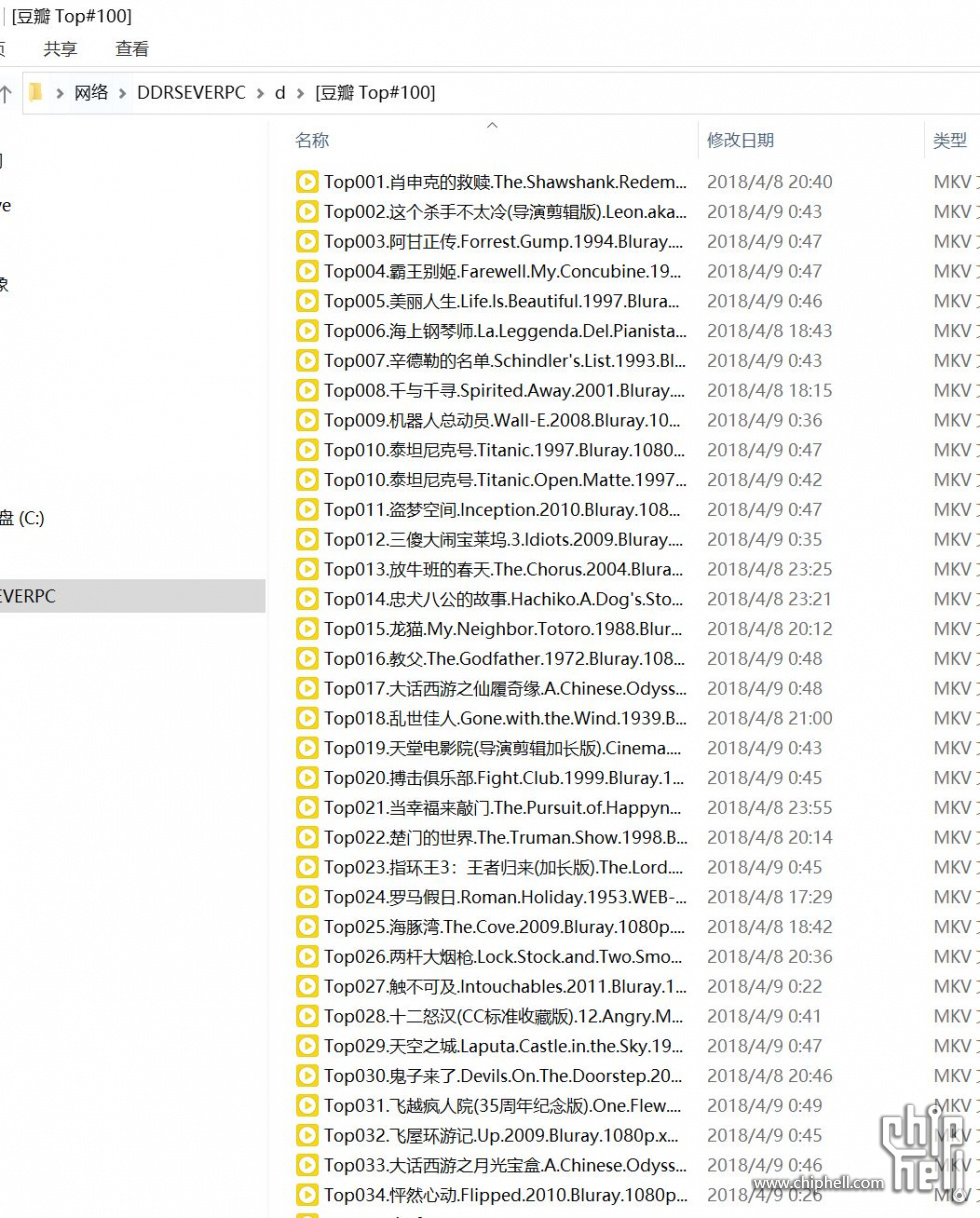Click the video icon of Top015 My Neighbor Totoro
The height and width of the screenshot is (1218, 980).
306,629
